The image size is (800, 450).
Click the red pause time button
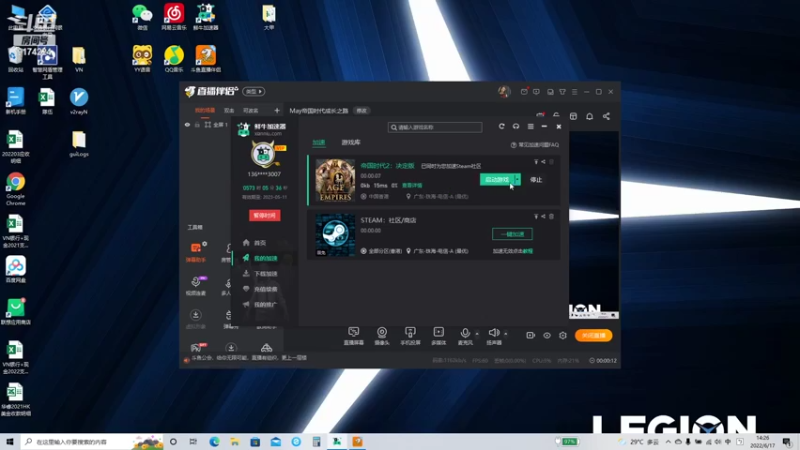click(264, 215)
